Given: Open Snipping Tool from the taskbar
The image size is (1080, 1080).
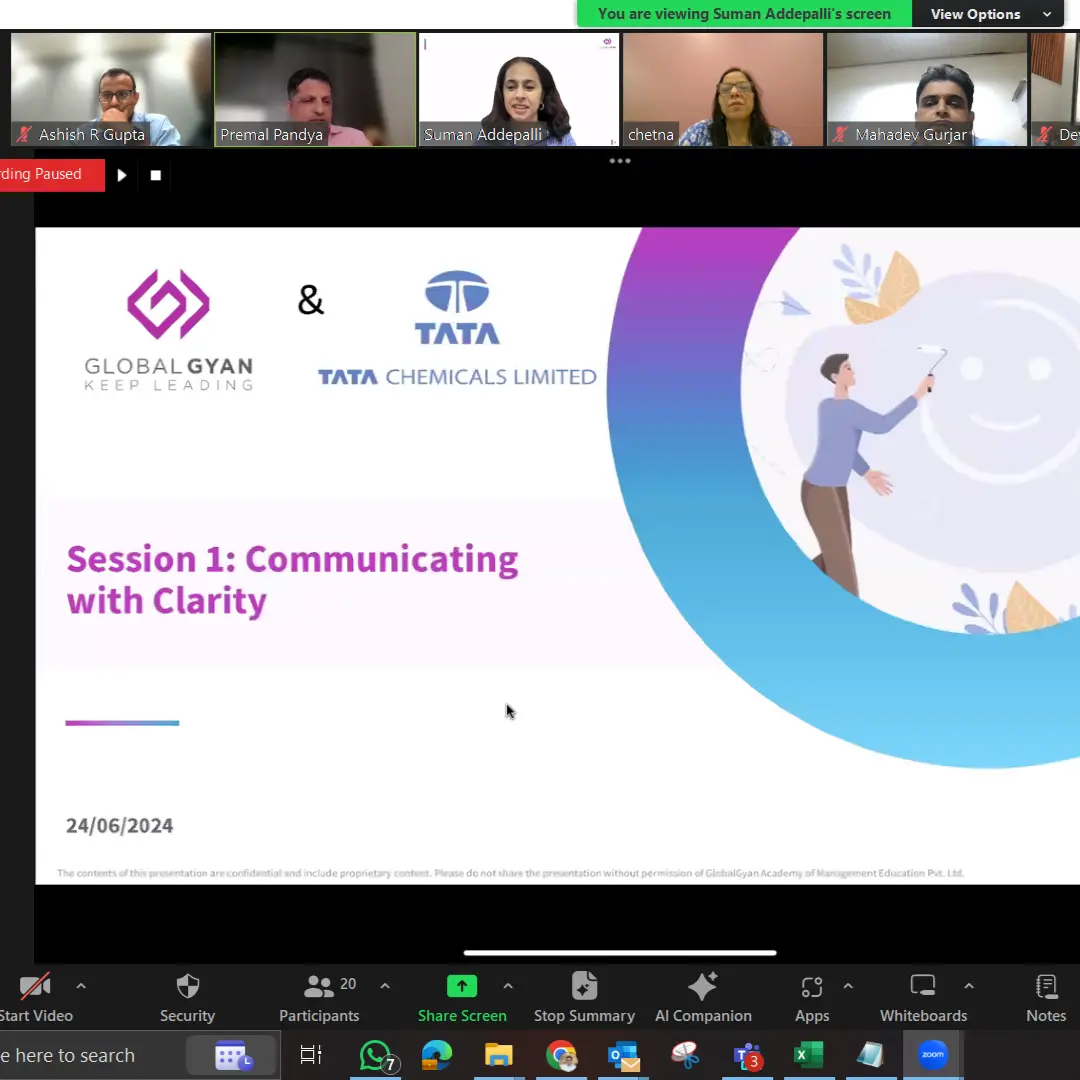Looking at the screenshot, I should click(x=685, y=1055).
